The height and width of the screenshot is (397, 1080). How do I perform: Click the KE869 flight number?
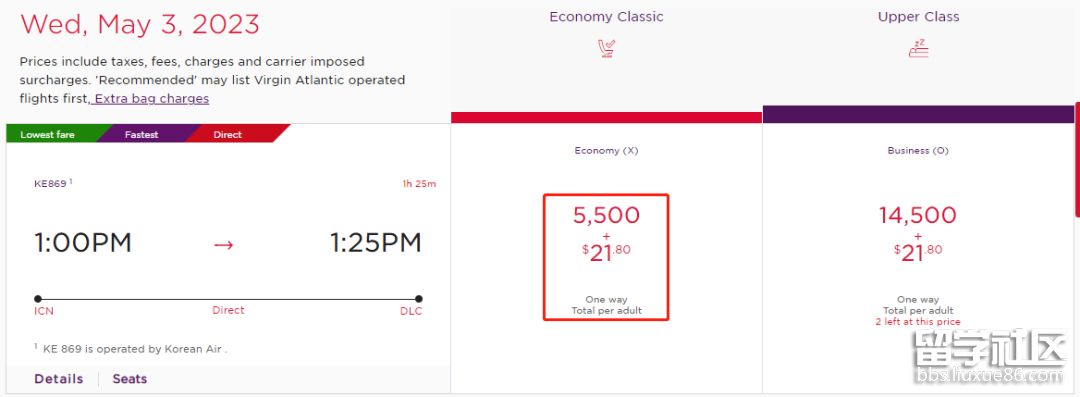[50, 183]
